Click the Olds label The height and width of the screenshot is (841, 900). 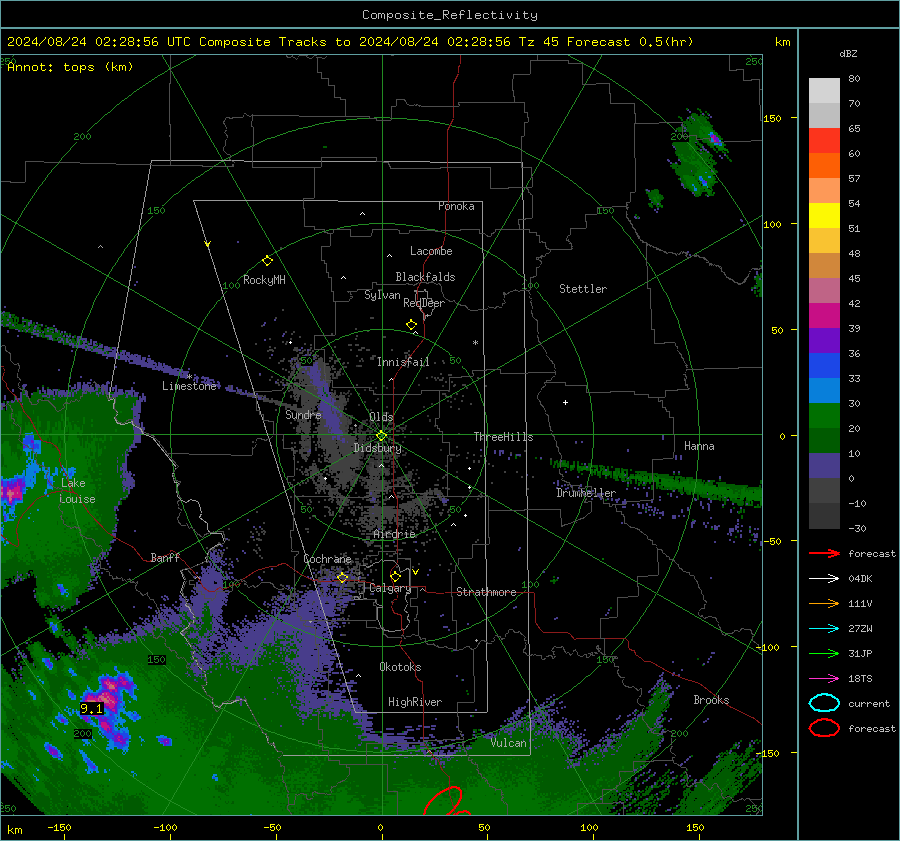pyautogui.click(x=381, y=417)
